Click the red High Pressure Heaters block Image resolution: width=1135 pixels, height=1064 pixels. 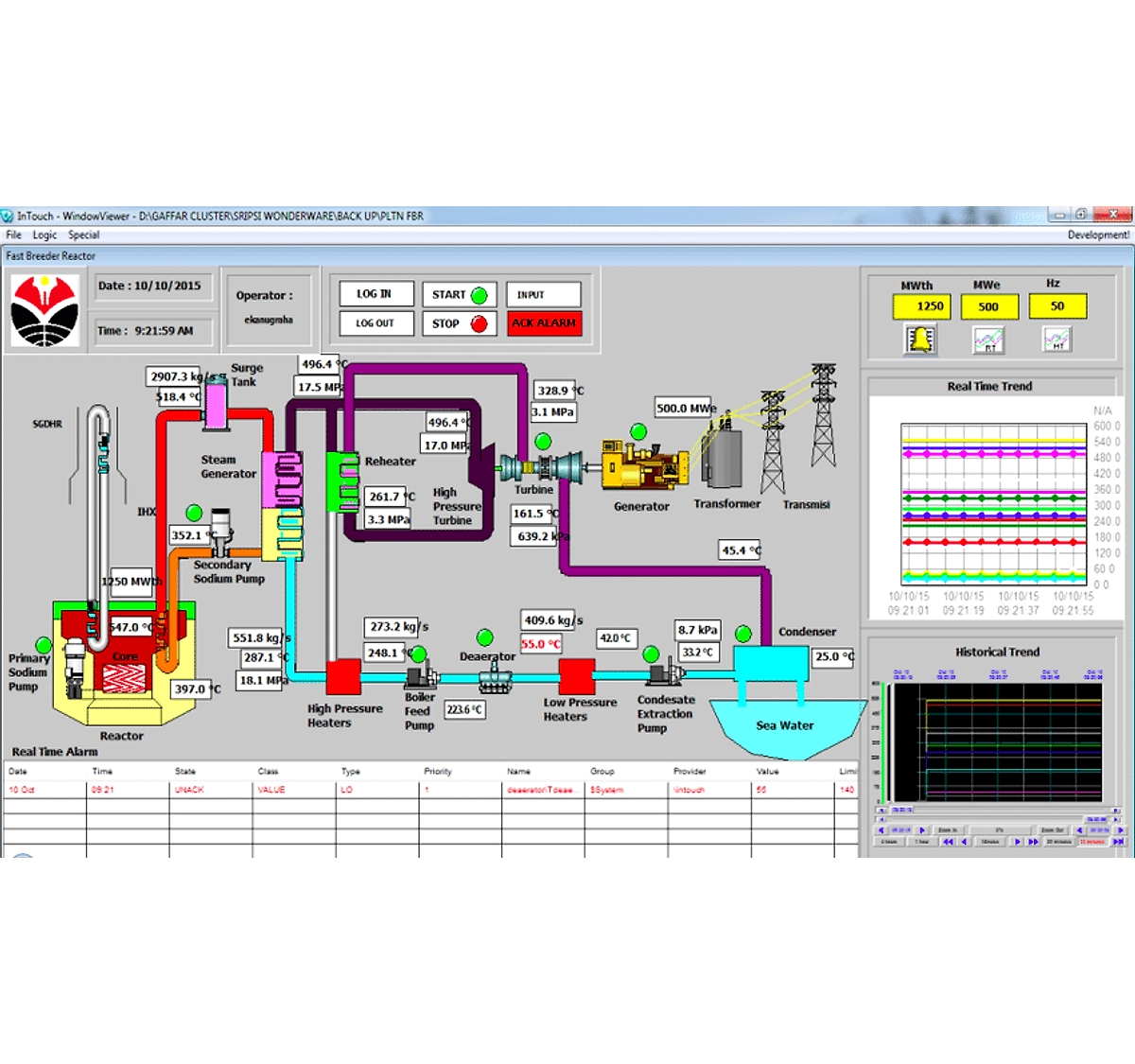click(343, 678)
